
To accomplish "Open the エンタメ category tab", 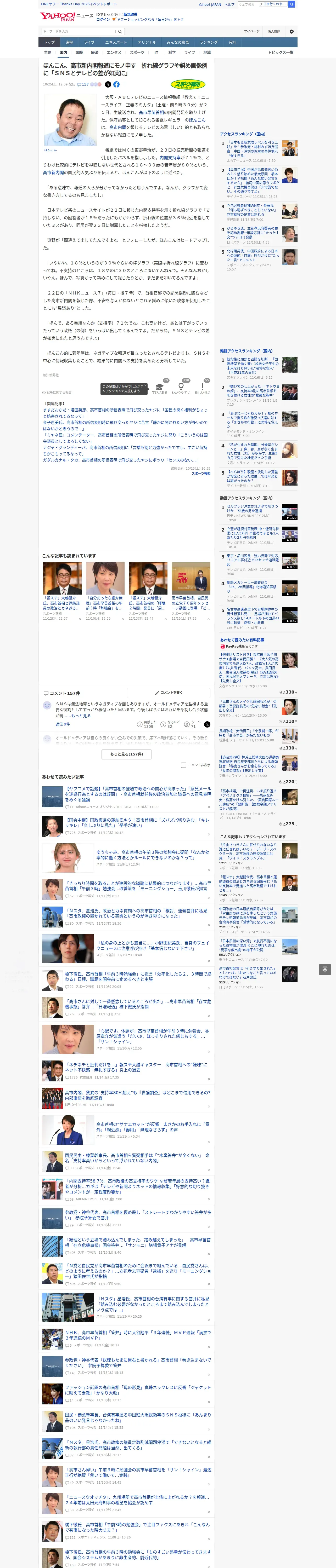I will [114, 52].
